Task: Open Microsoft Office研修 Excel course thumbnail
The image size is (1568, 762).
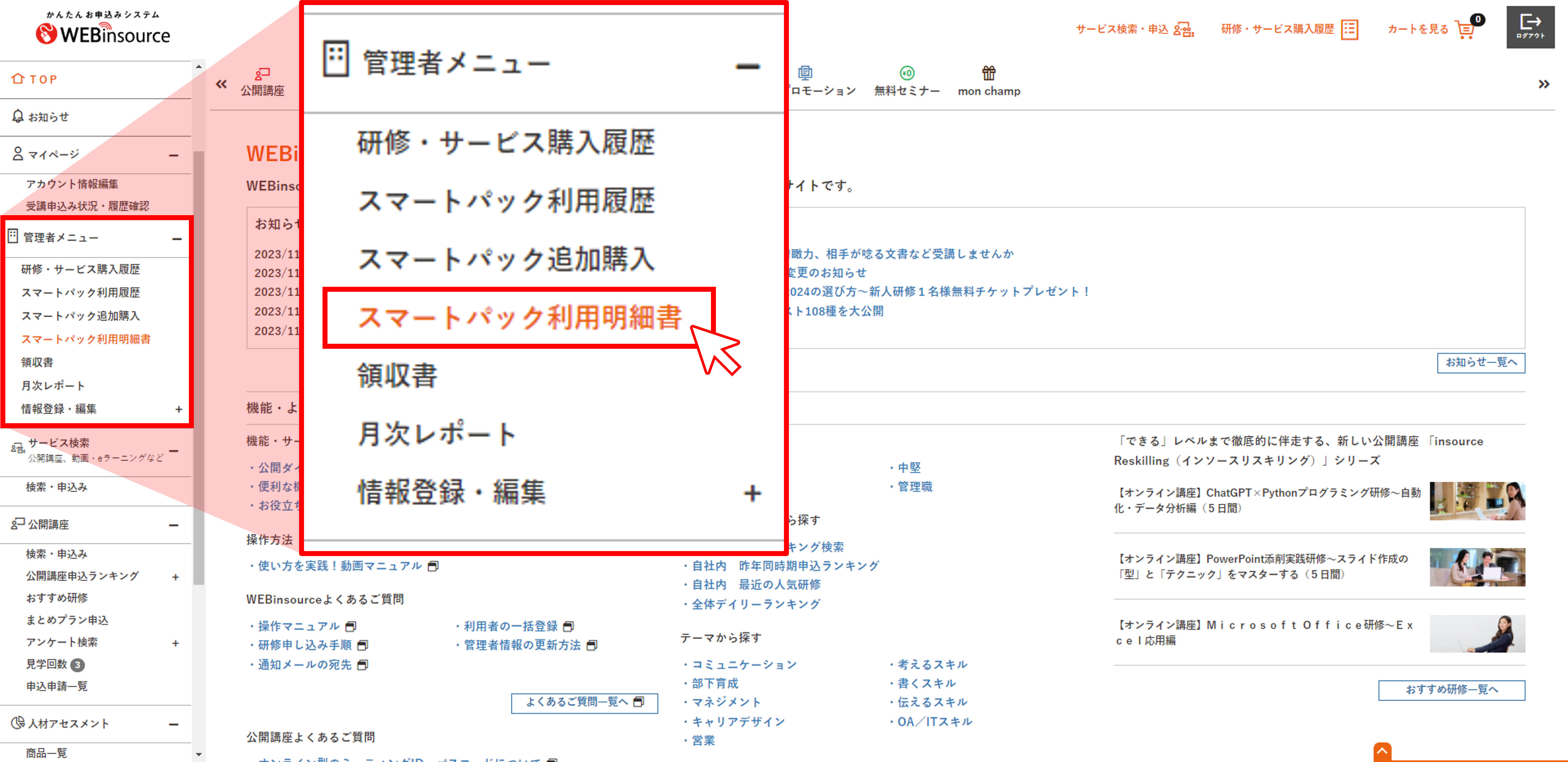Action: 1477,633
